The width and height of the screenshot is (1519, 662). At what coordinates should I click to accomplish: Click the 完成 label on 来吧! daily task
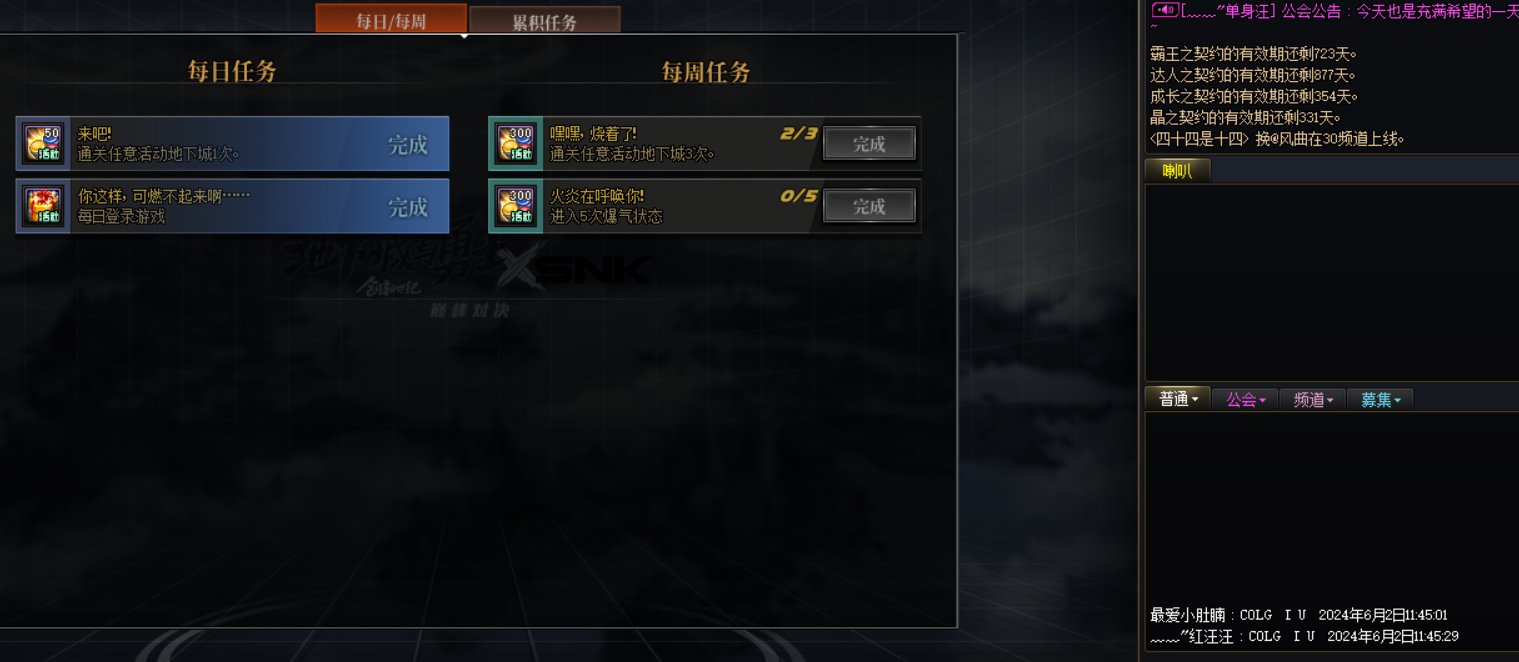[408, 145]
